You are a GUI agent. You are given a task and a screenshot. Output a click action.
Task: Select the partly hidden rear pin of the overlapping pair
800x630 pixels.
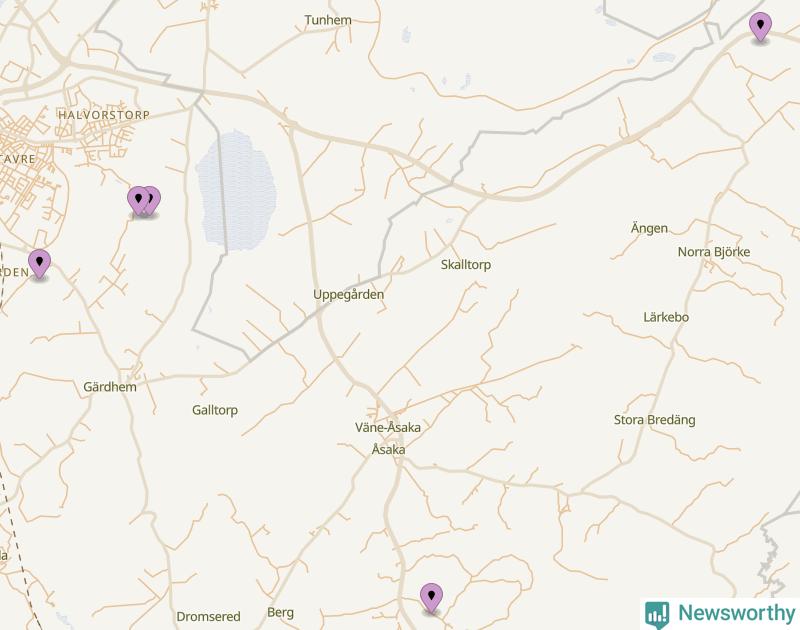pos(155,199)
